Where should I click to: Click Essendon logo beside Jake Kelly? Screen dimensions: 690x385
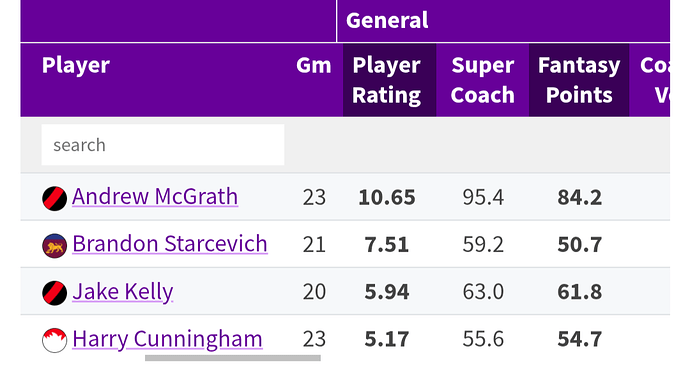click(x=55, y=293)
